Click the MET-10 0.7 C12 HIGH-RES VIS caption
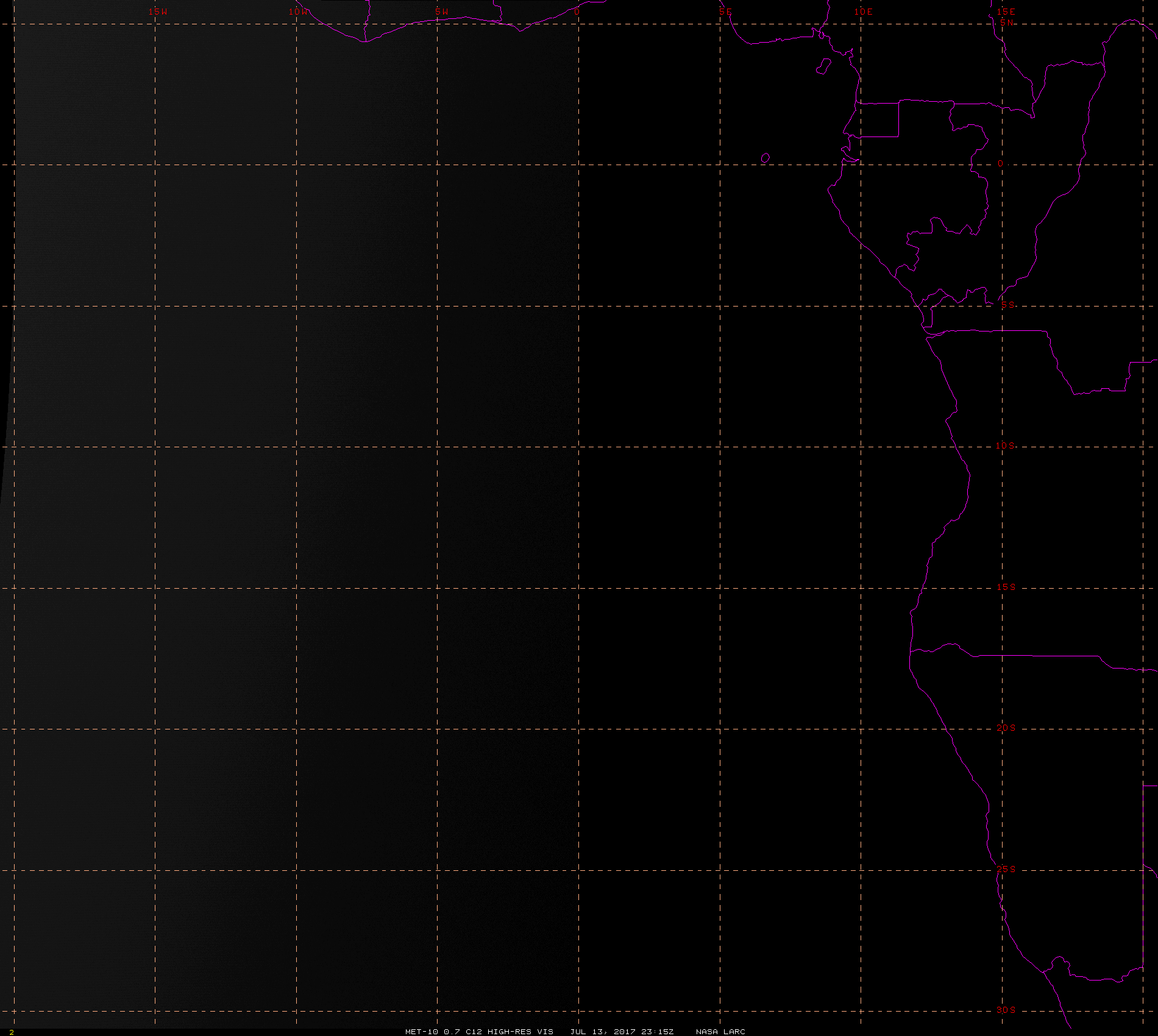Image resolution: width=1158 pixels, height=1036 pixels. (479, 1031)
